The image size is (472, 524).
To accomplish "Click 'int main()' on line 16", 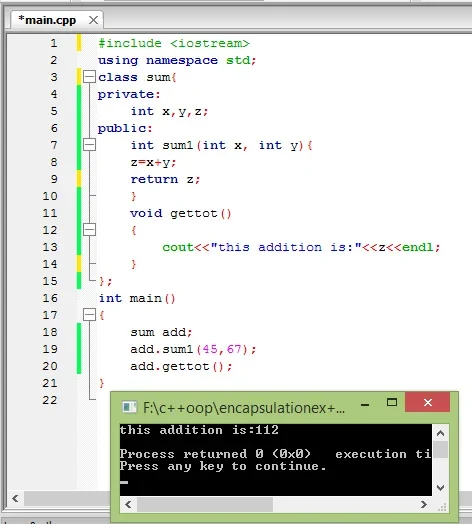I will tap(137, 298).
